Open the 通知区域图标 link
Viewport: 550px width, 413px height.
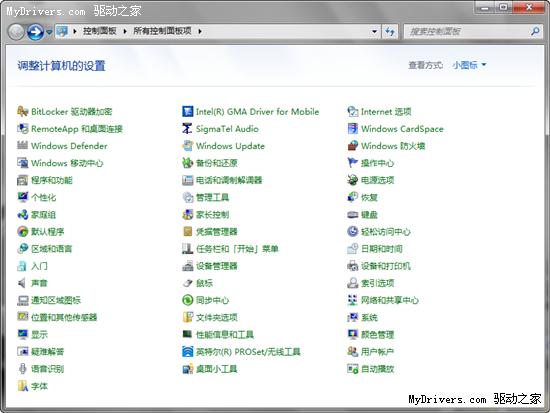[x=56, y=300]
